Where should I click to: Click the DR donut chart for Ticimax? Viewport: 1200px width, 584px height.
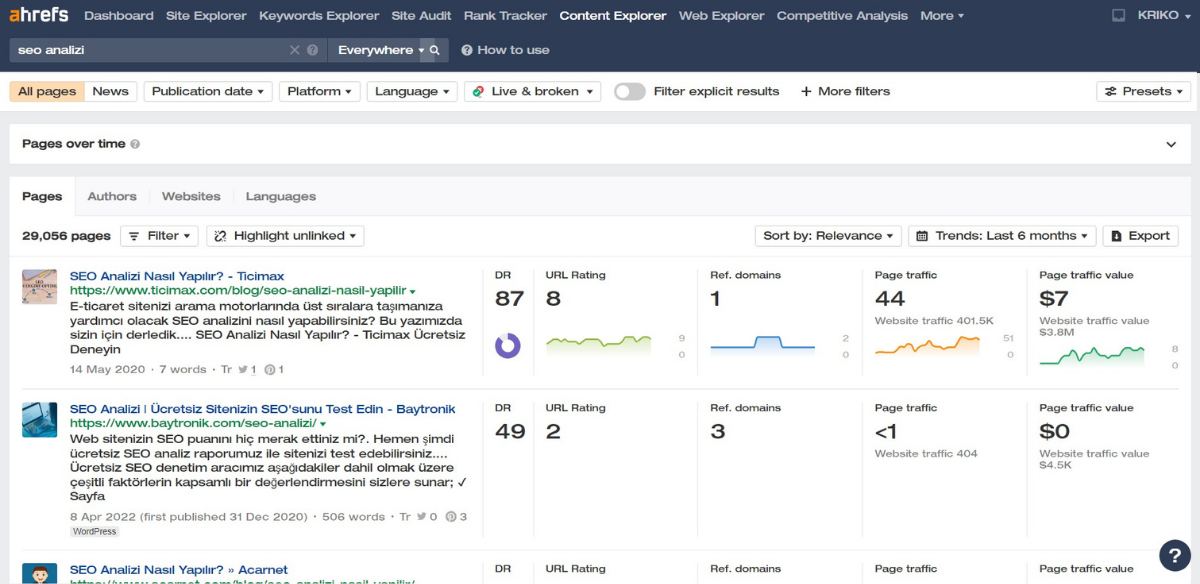click(x=508, y=345)
